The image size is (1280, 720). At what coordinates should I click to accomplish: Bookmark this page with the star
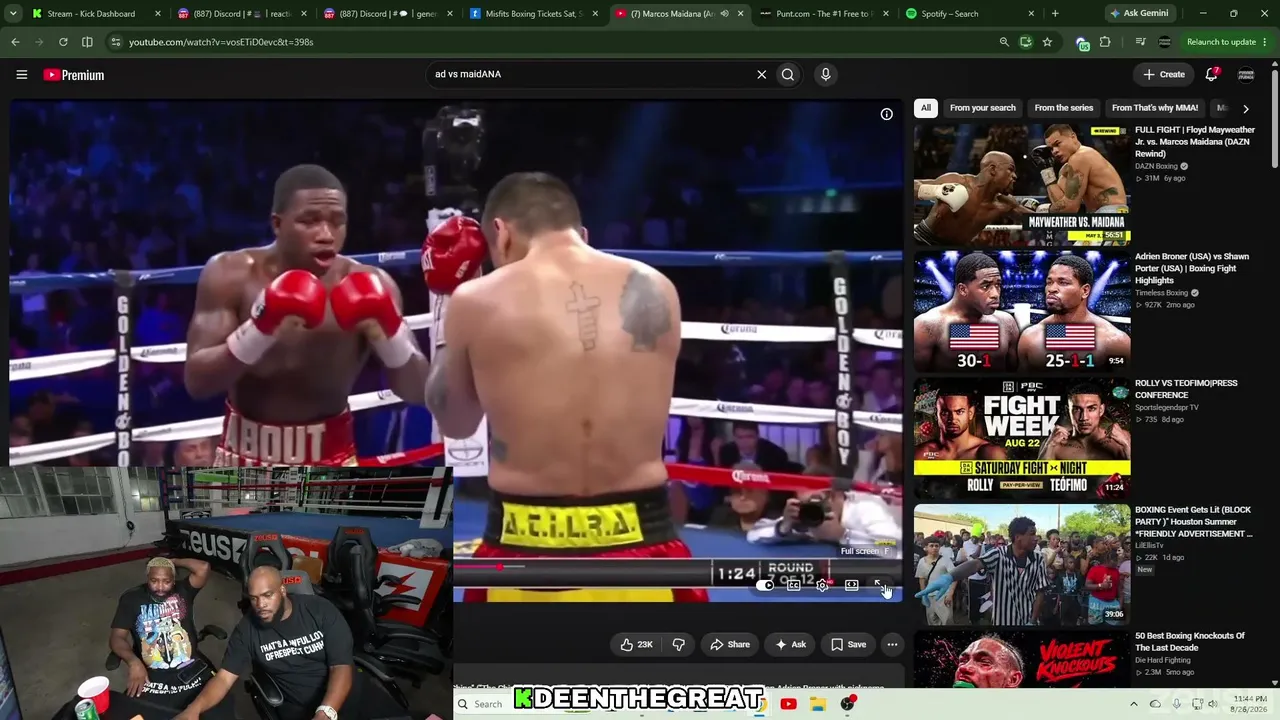pyautogui.click(x=1047, y=42)
